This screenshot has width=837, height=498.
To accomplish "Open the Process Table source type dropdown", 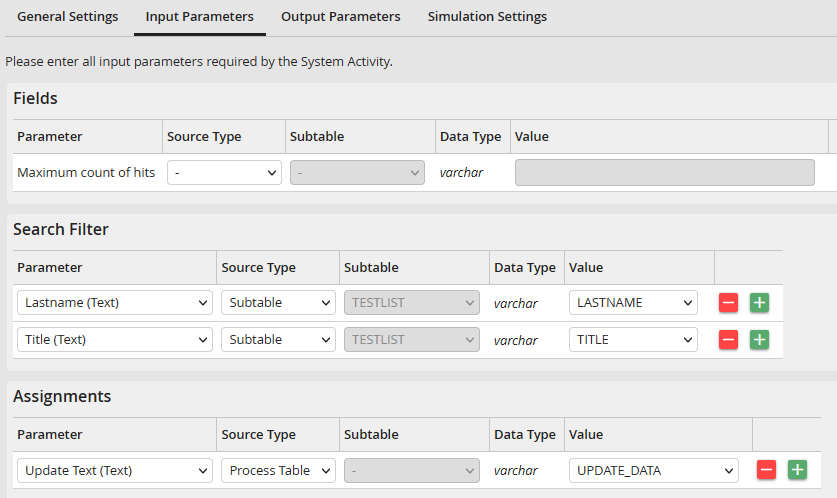I will coord(278,470).
